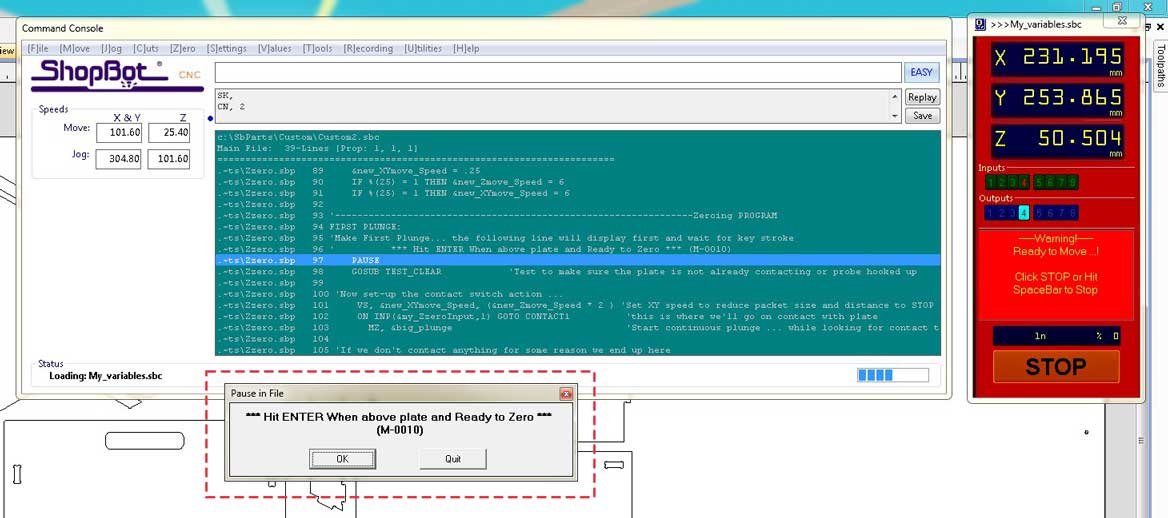
Task: Click the 'Main File: 39-Lines' line
Action: pos(317,148)
